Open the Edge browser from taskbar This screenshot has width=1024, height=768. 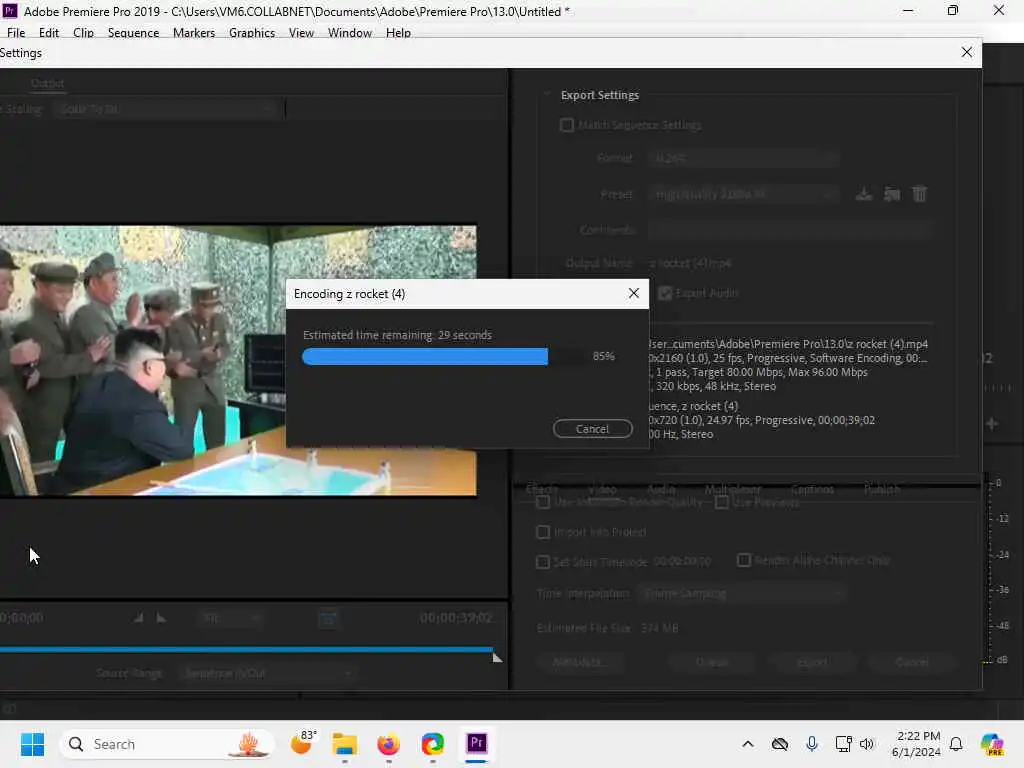click(x=432, y=744)
